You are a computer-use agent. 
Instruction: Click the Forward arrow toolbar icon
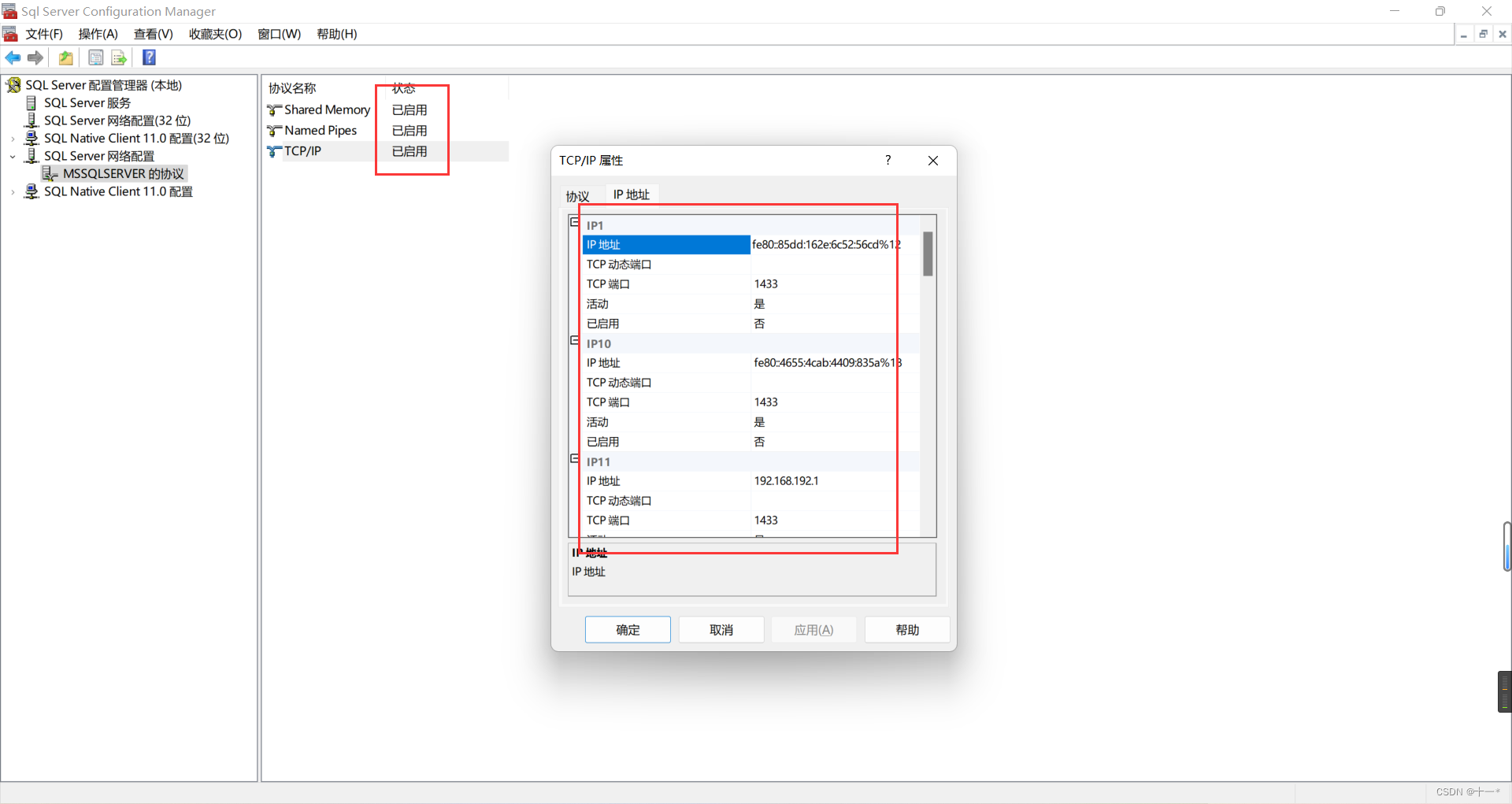pos(35,57)
